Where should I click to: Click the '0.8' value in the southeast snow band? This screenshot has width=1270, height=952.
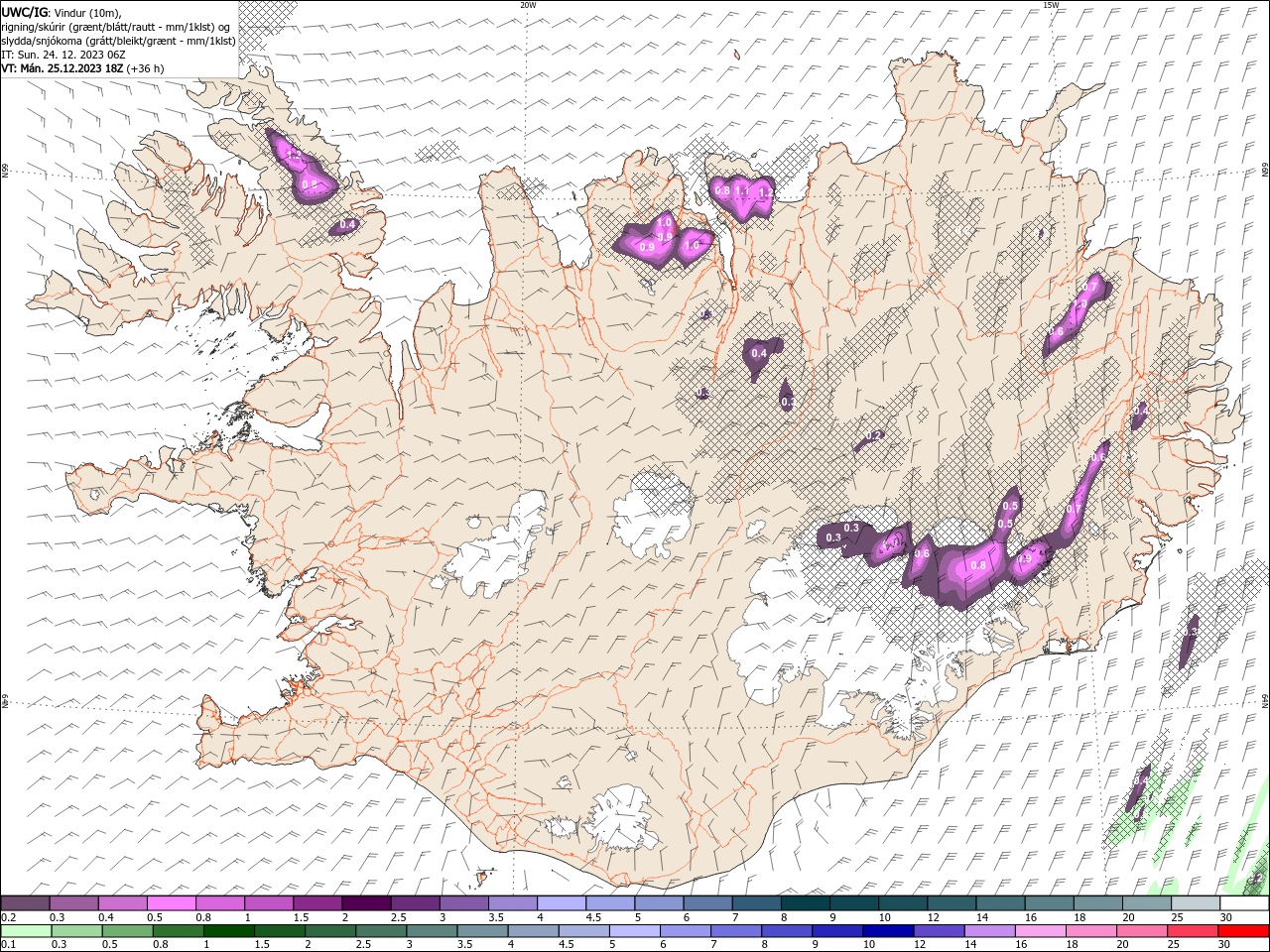click(978, 565)
